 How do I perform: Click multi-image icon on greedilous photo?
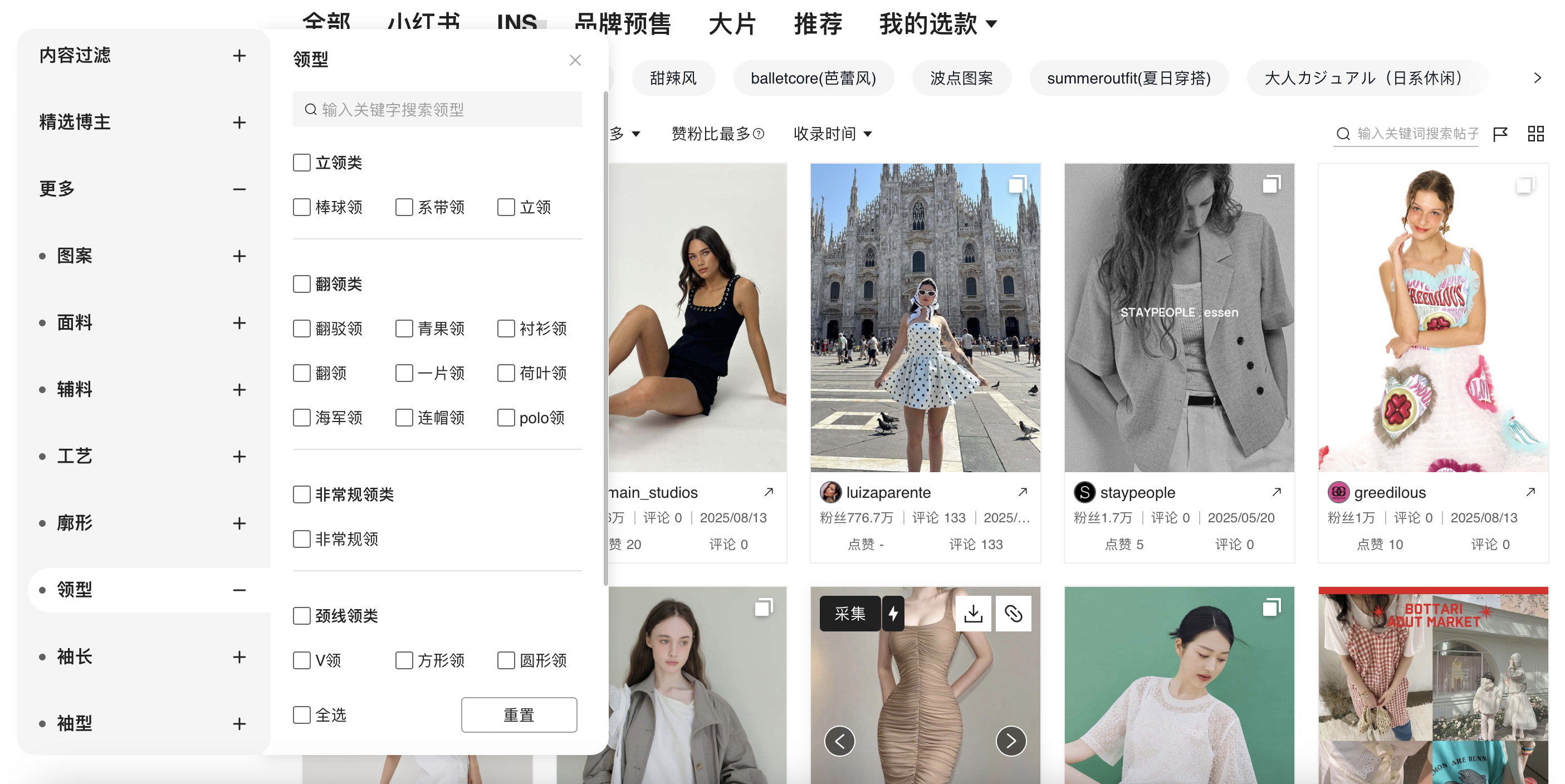[1525, 184]
